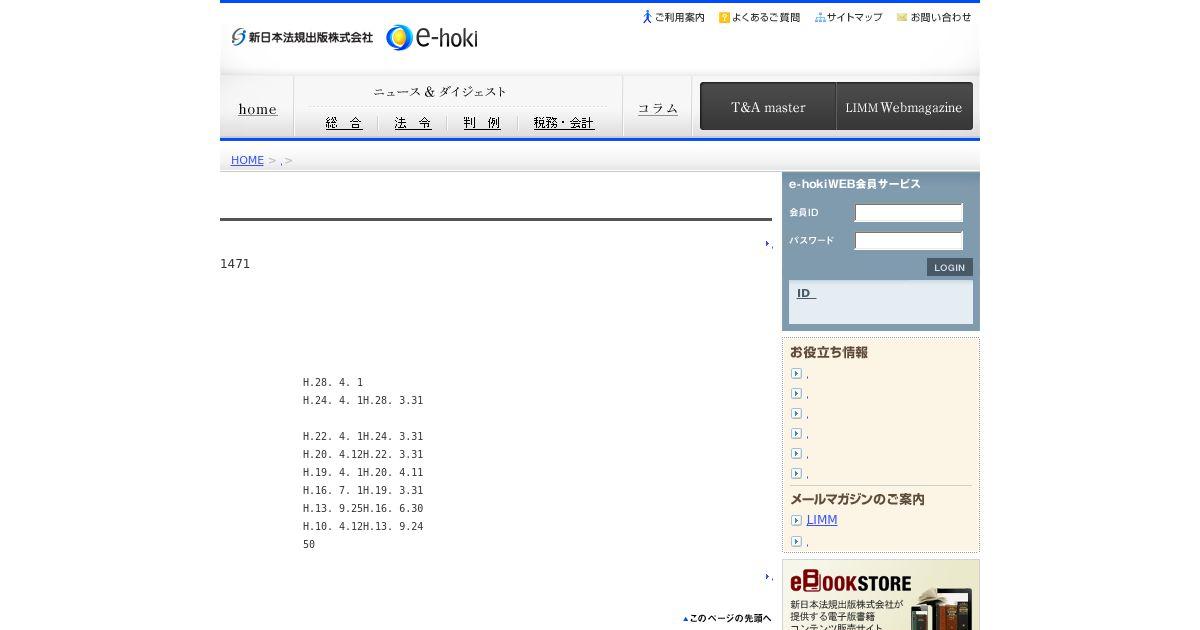Viewport: 1200px width, 630px height.
Task: Select the H.28. 4. 1 date row
Action: click(x=333, y=382)
